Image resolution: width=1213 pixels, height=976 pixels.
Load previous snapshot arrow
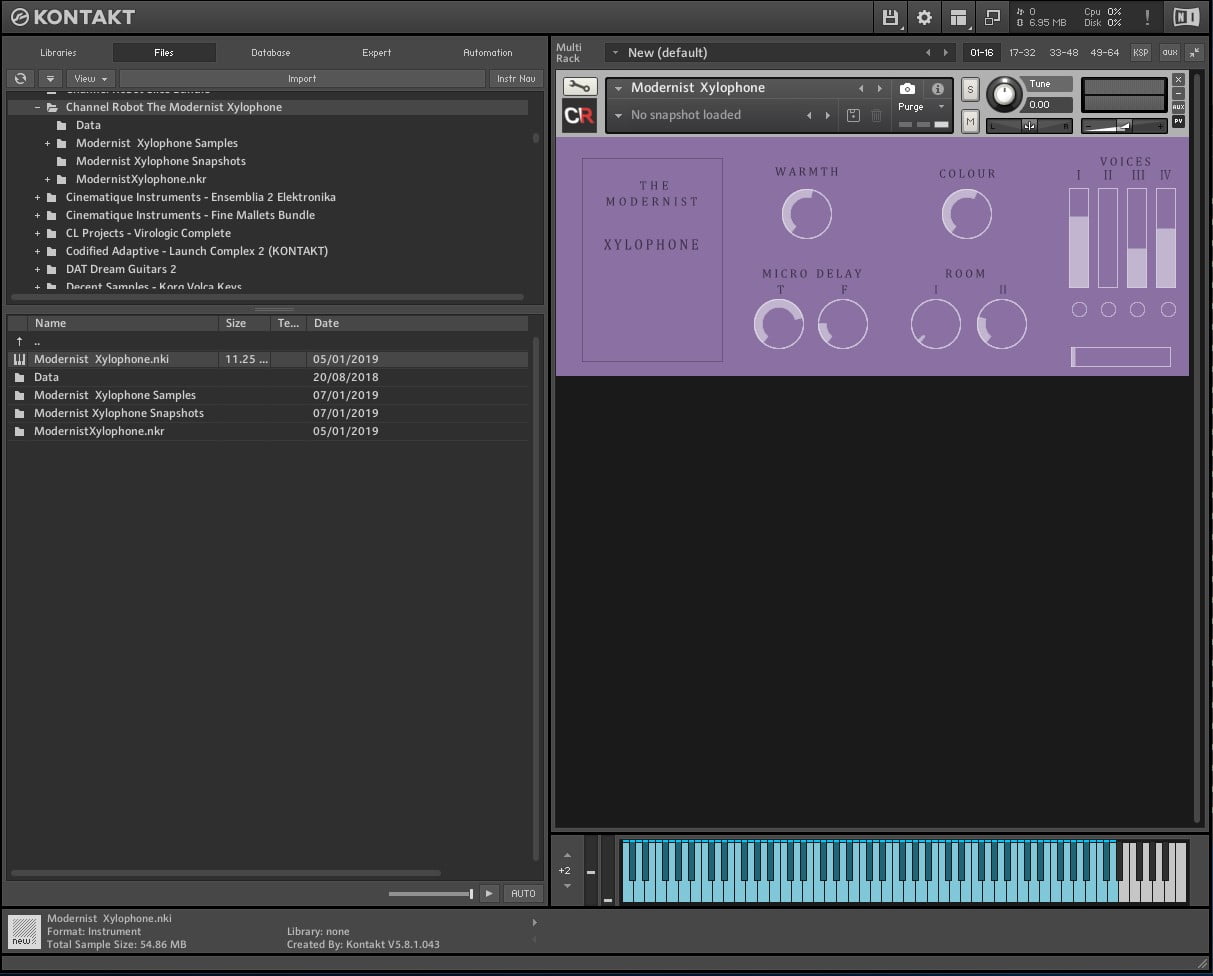pos(809,116)
